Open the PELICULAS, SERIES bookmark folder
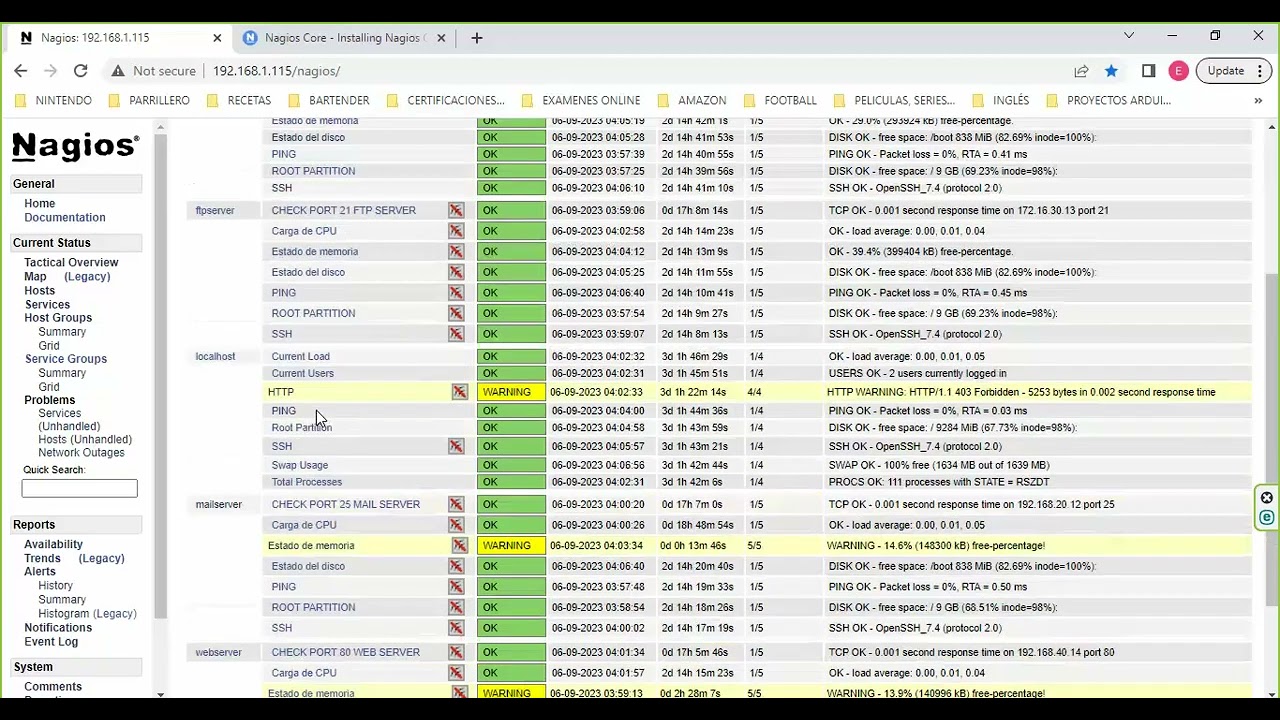The height and width of the screenshot is (720, 1280). 894,100
